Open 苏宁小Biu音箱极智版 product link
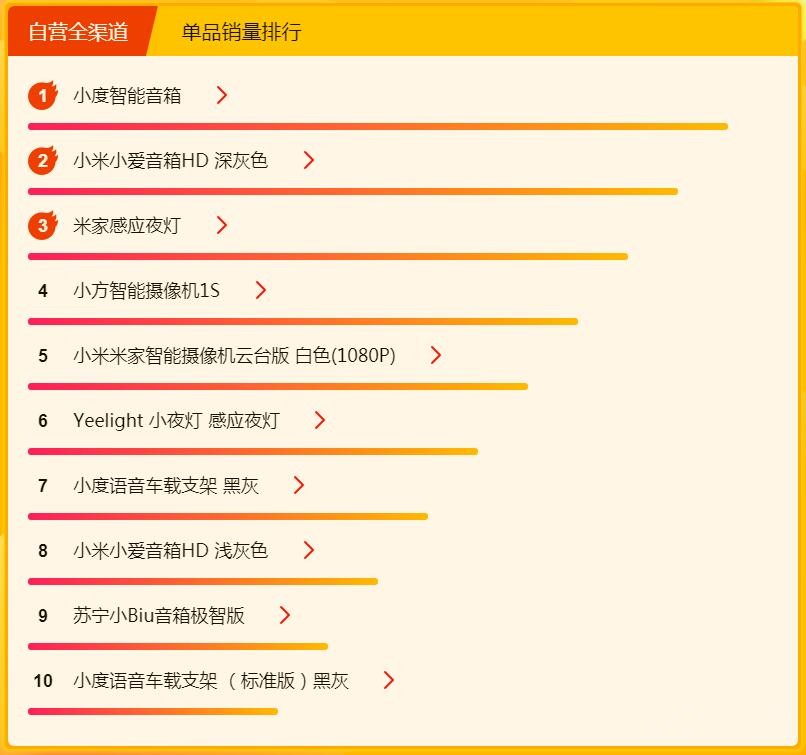This screenshot has height=755, width=806. click(159, 615)
